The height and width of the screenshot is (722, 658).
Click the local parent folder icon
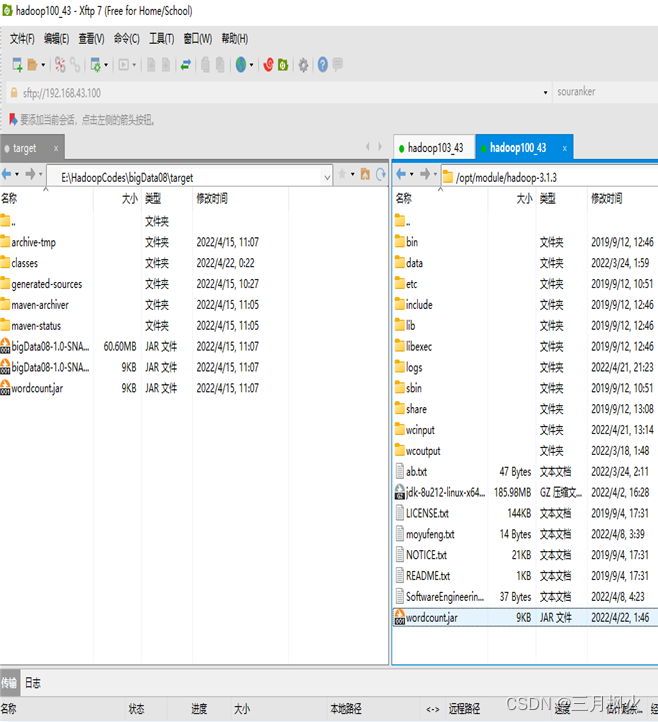365,174
